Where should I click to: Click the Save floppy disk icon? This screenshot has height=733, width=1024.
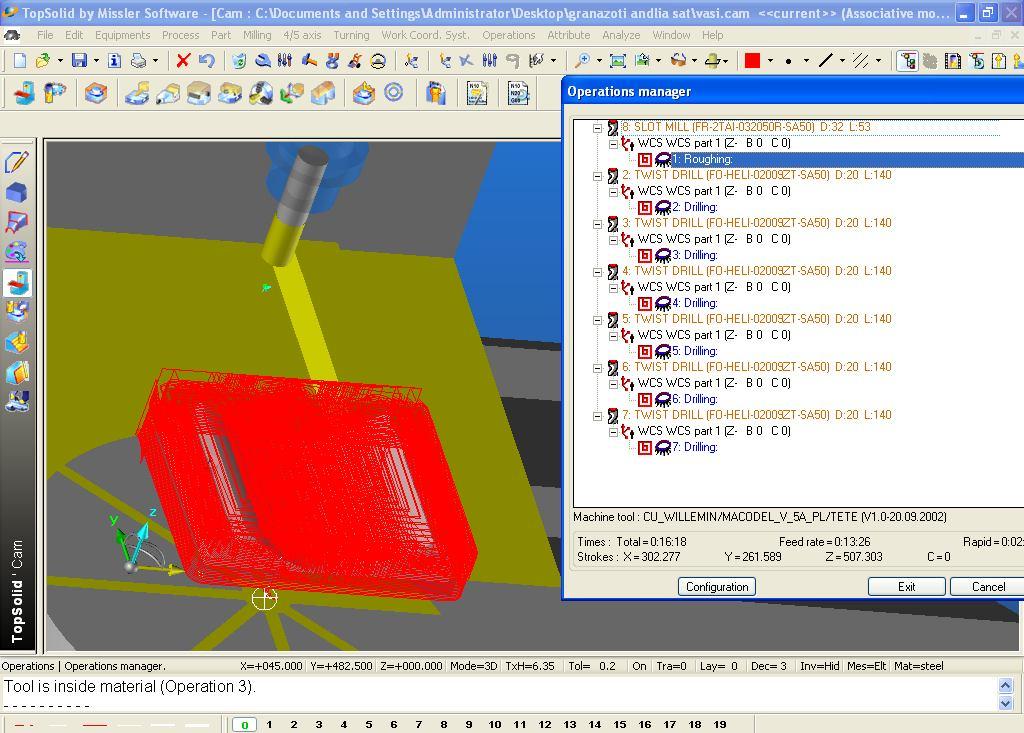[x=79, y=61]
